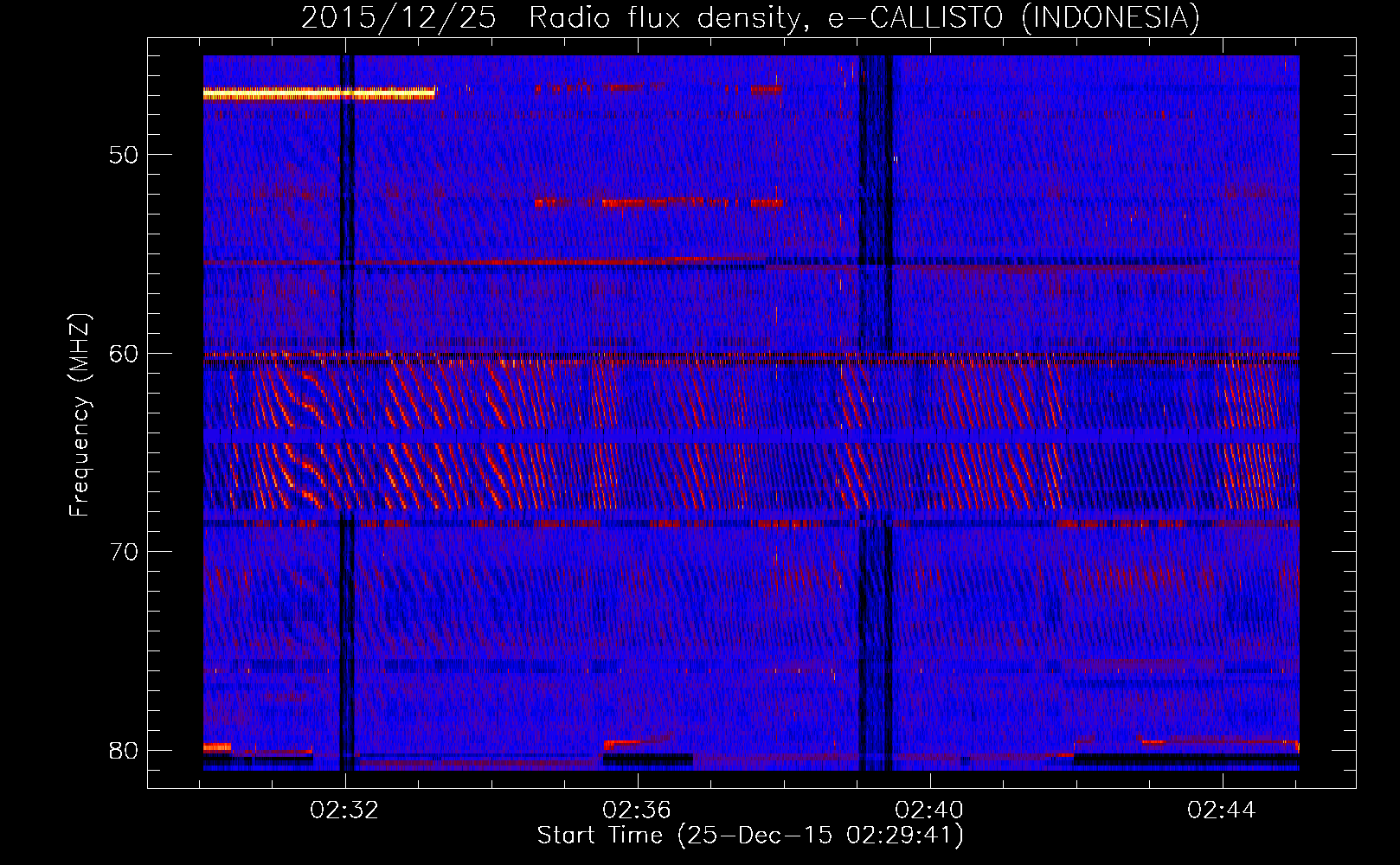
Task: Click the 02:32 time tick label
Action: coord(344,811)
